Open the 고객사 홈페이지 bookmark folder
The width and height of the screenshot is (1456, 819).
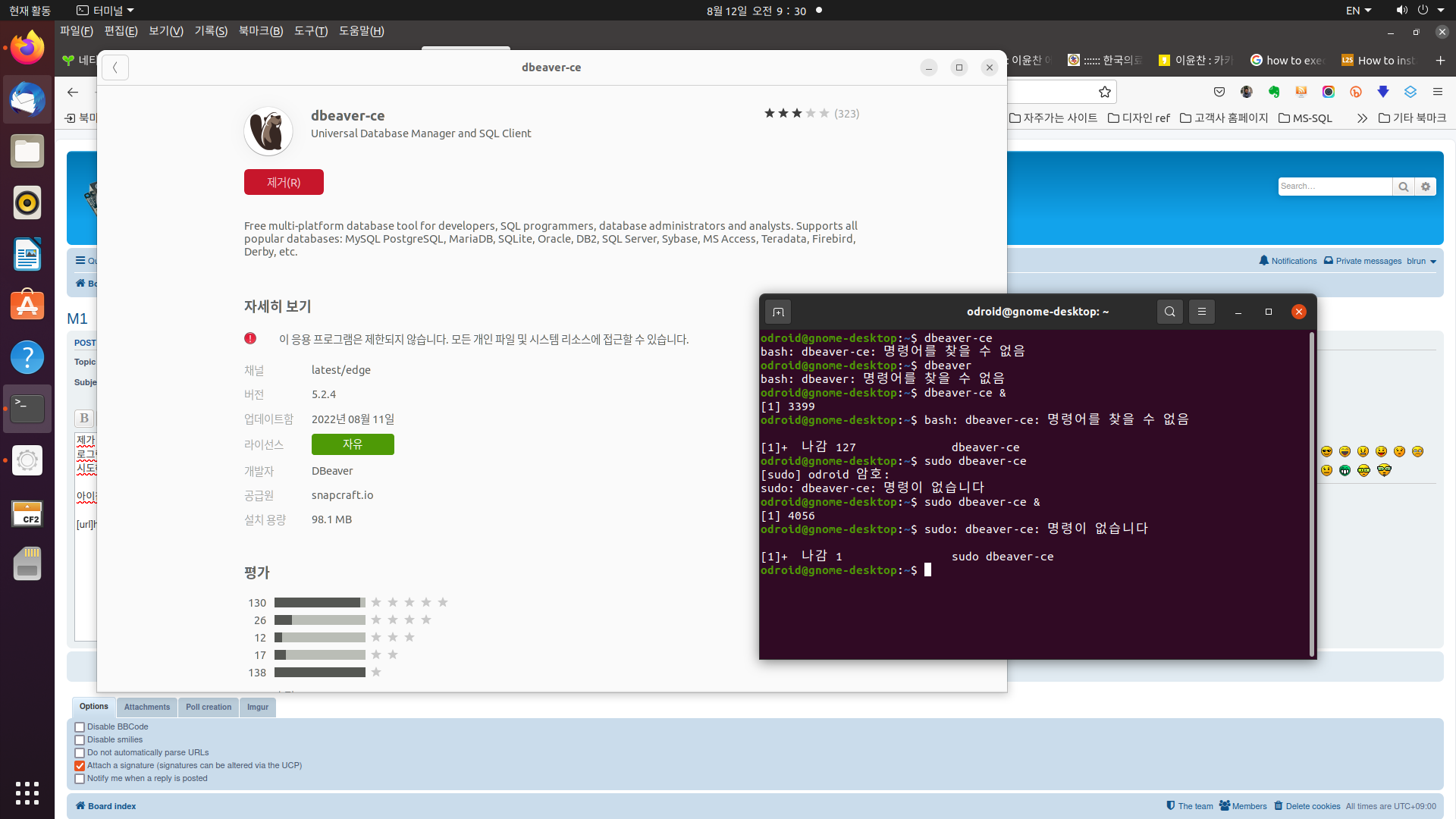pyautogui.click(x=1224, y=118)
